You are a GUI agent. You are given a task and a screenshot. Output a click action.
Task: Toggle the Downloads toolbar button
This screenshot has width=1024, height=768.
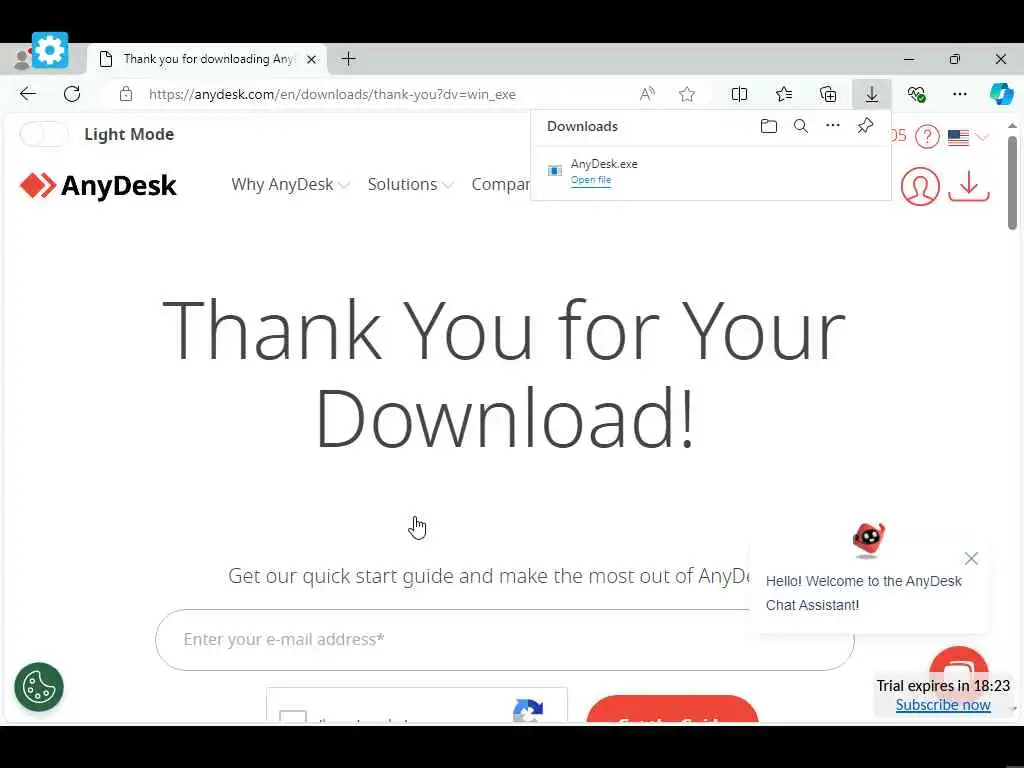point(872,94)
